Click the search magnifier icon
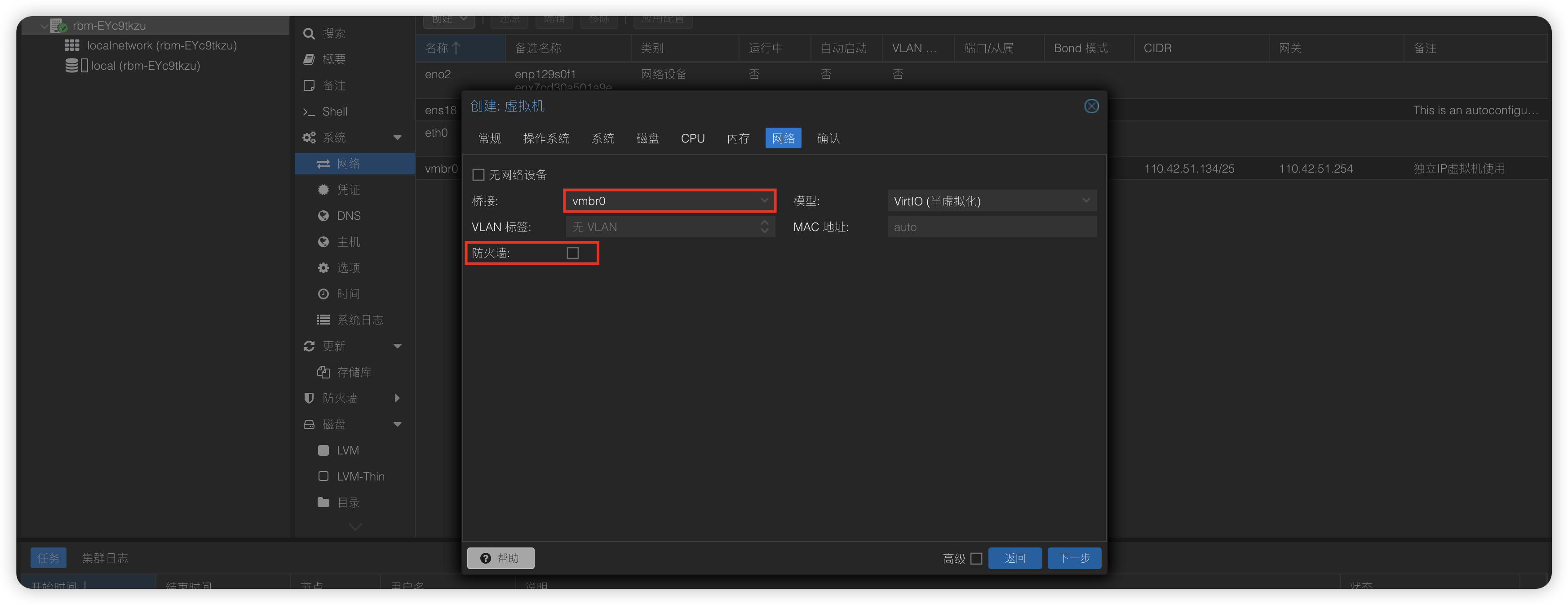Image resolution: width=1568 pixels, height=605 pixels. [309, 34]
